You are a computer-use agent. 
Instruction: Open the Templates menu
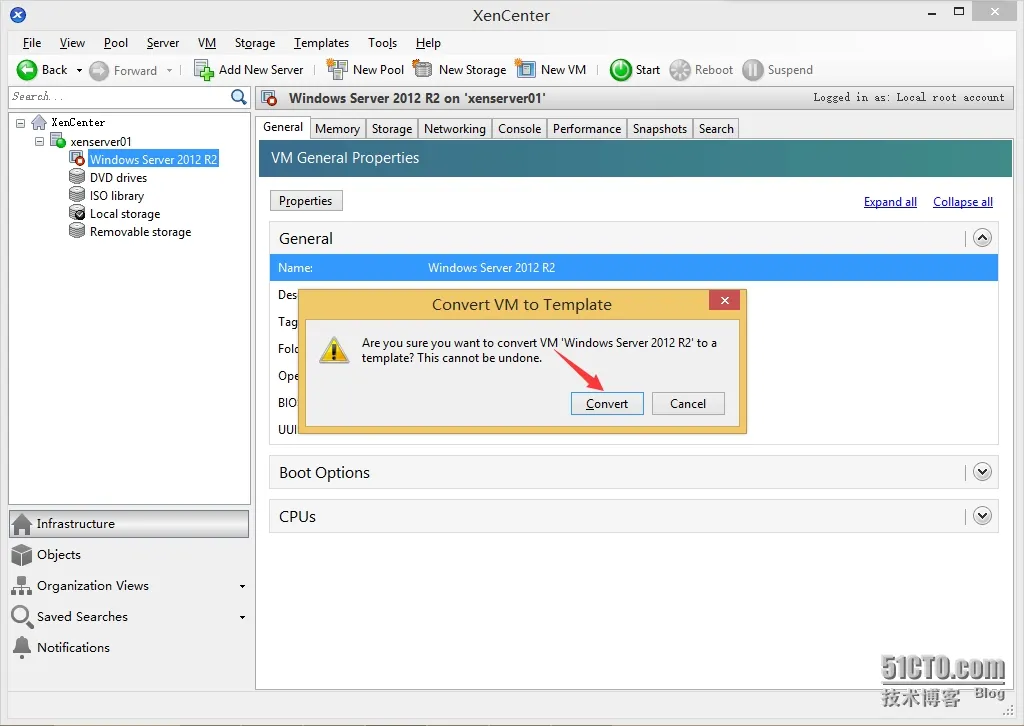(x=321, y=43)
